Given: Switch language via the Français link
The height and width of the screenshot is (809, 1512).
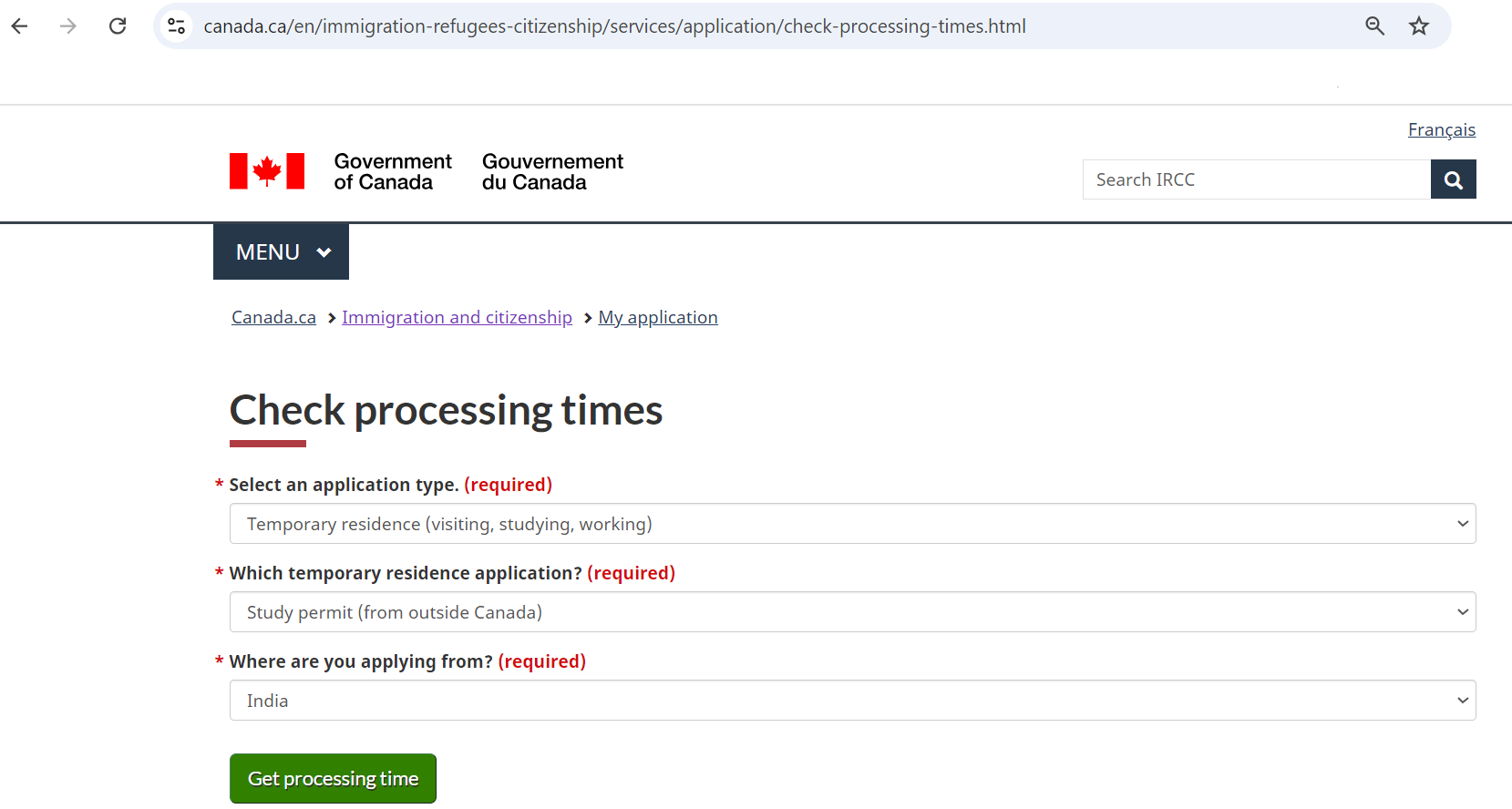Looking at the screenshot, I should coord(1441,130).
